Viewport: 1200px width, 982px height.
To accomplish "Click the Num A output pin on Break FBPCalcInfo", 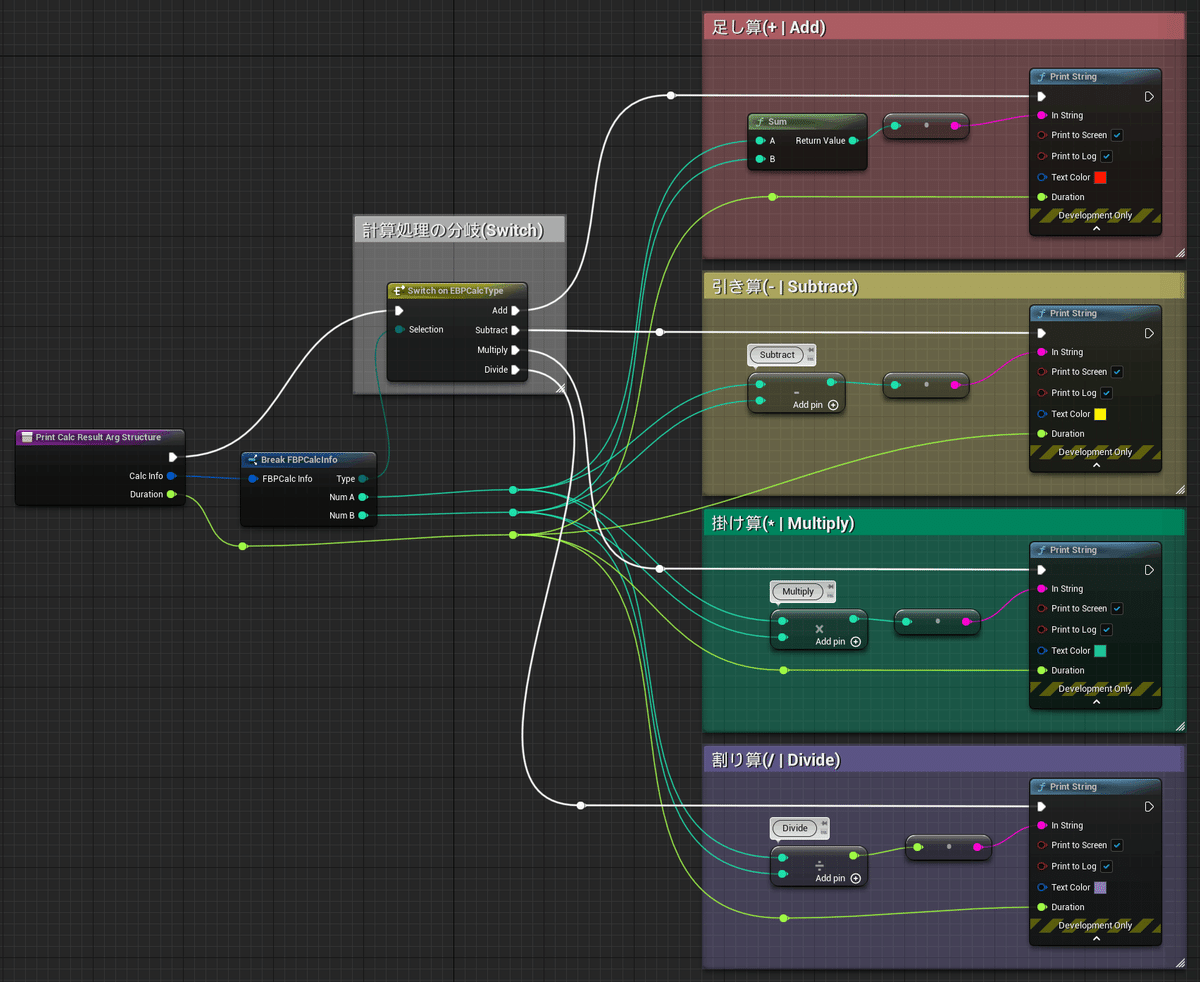I will click(x=363, y=497).
